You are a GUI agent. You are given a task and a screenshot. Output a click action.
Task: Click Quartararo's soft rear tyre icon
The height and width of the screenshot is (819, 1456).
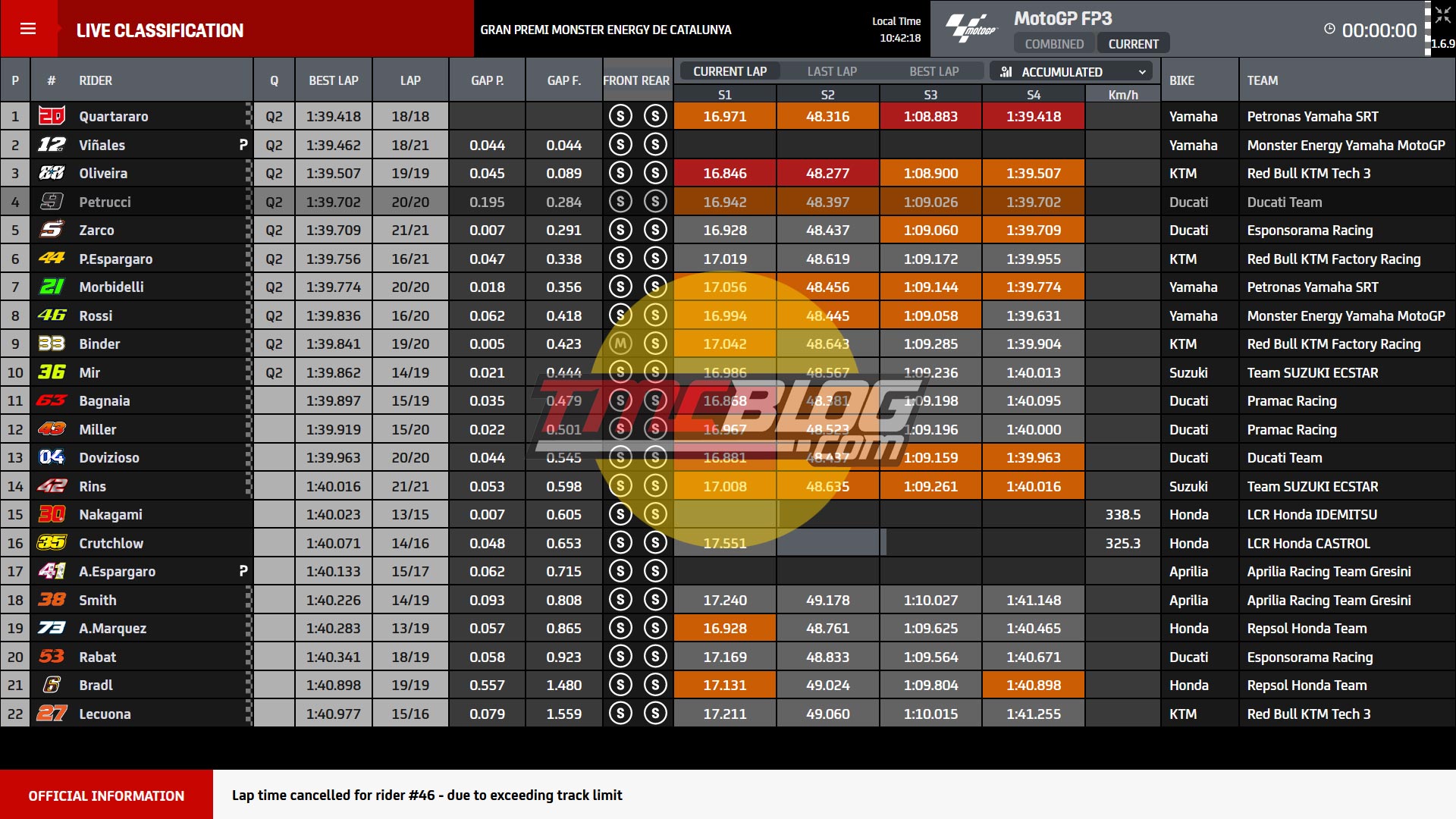[655, 116]
